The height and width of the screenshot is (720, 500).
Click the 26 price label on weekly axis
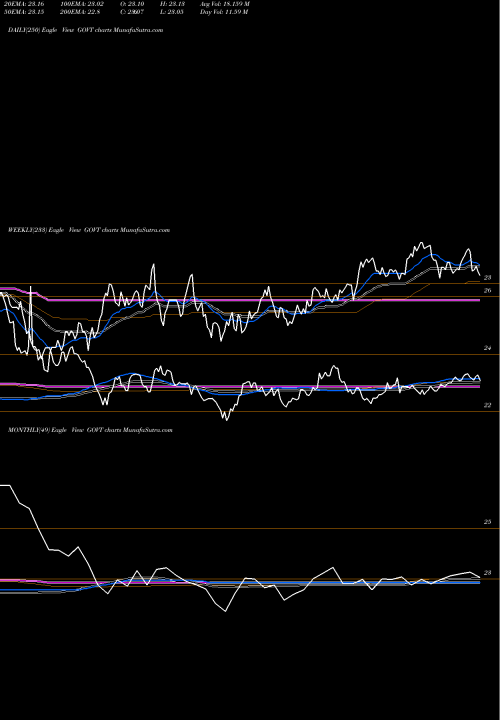(x=488, y=291)
